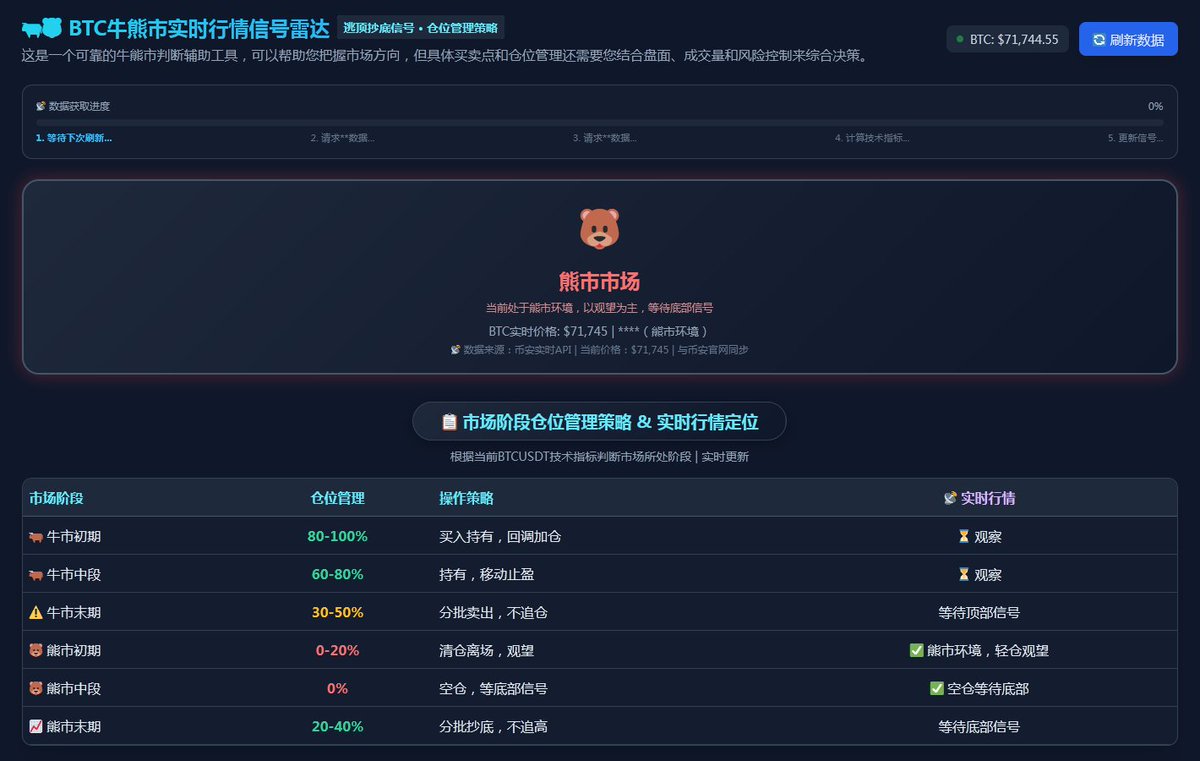Click the large bear face emoji
Image resolution: width=1200 pixels, height=761 pixels.
click(599, 228)
